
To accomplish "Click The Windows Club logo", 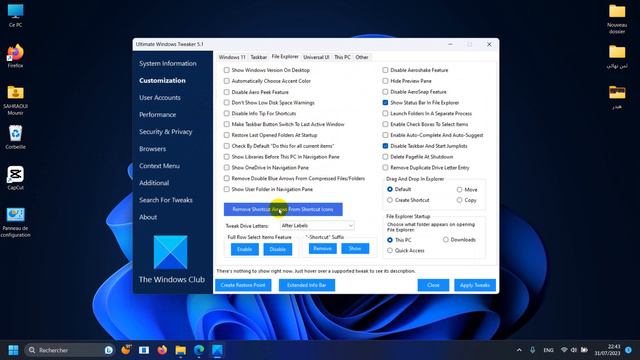I will (171, 252).
